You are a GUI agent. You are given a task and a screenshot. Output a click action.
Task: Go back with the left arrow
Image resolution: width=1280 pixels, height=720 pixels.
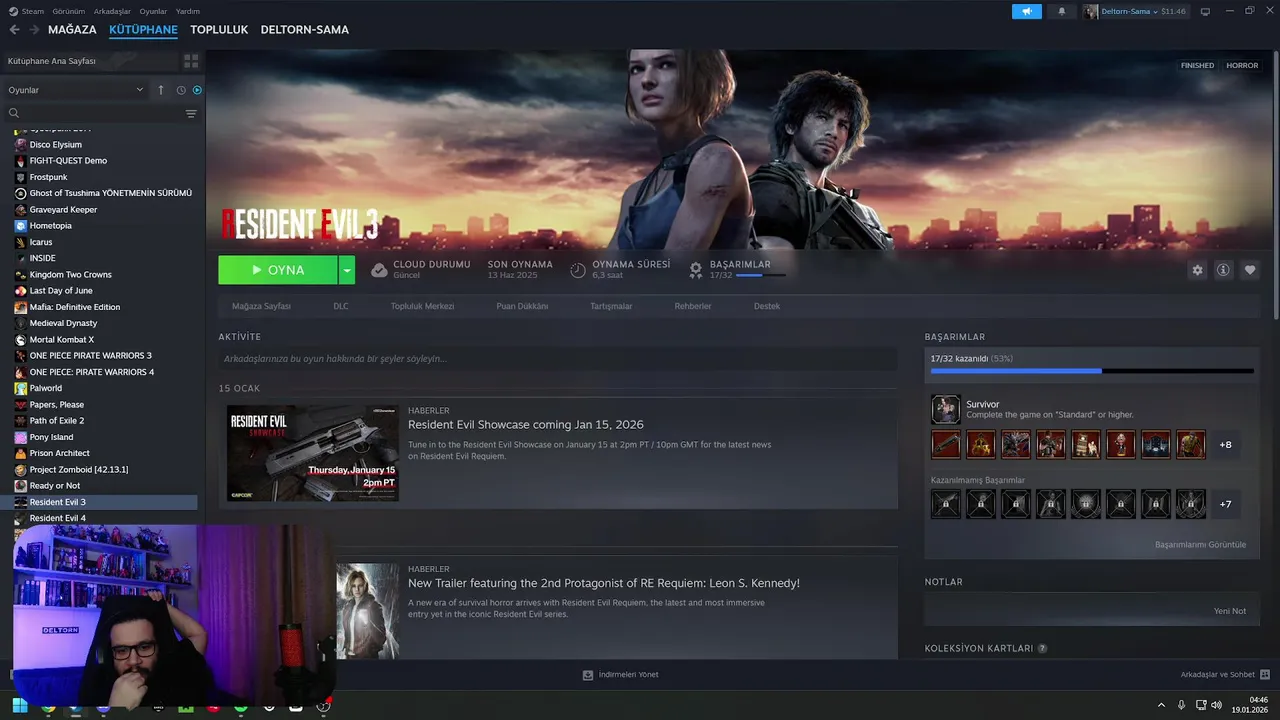tap(14, 30)
